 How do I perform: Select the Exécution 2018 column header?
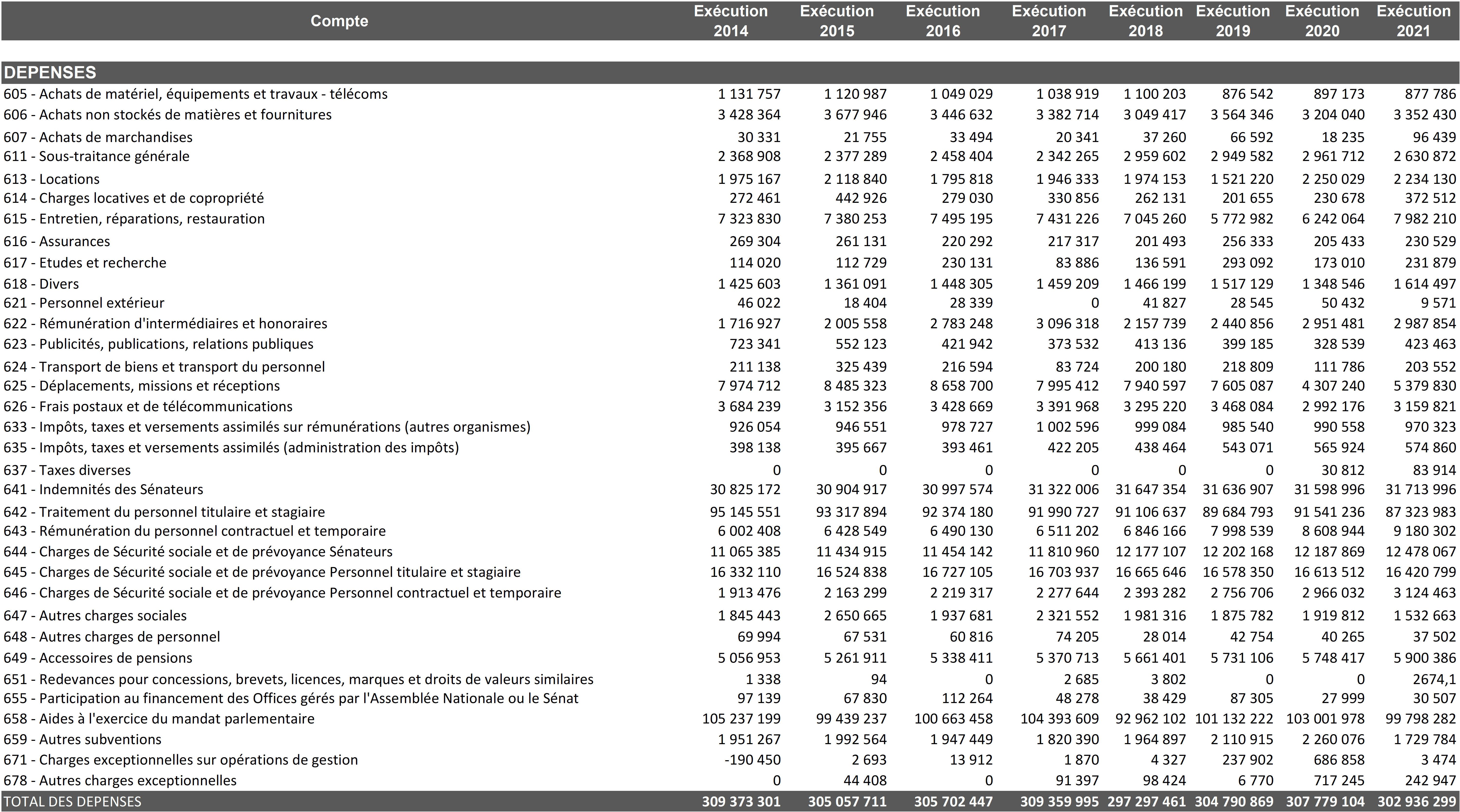(x=1145, y=21)
